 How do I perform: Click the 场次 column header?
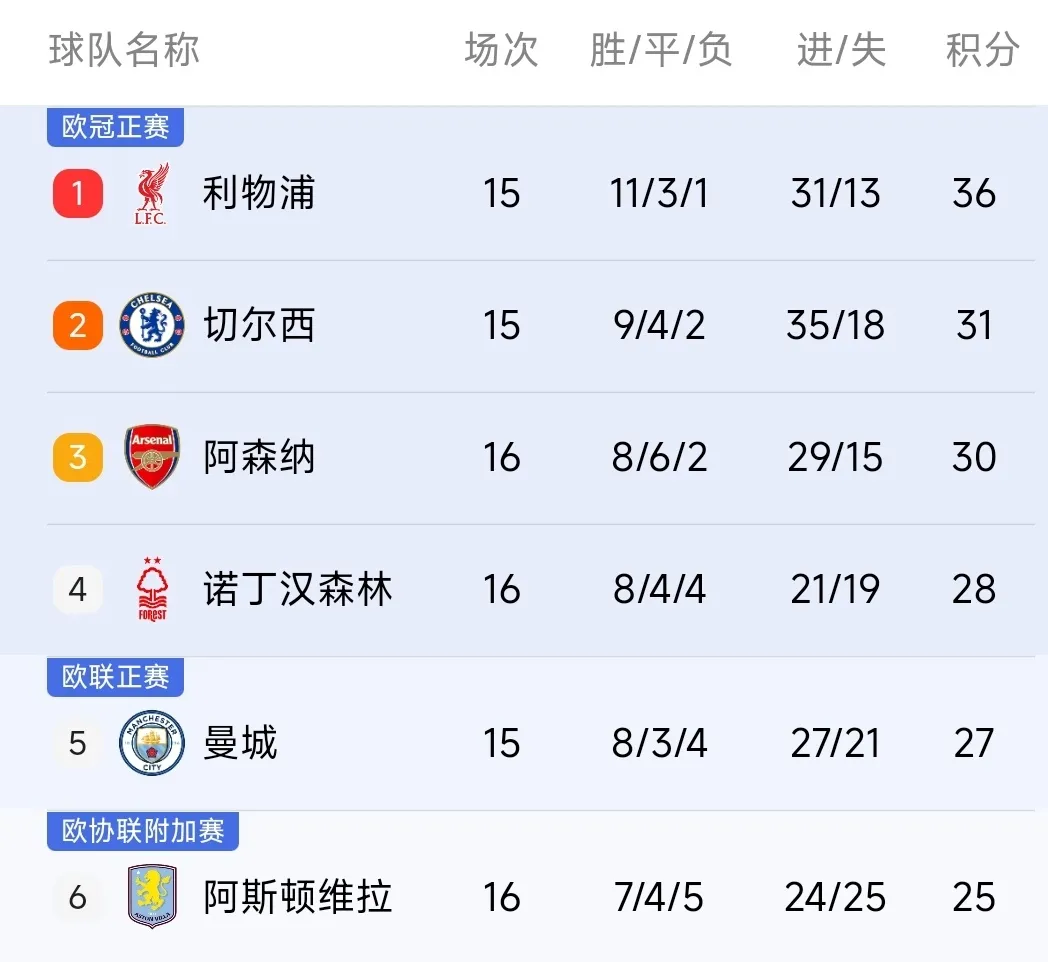tap(501, 50)
